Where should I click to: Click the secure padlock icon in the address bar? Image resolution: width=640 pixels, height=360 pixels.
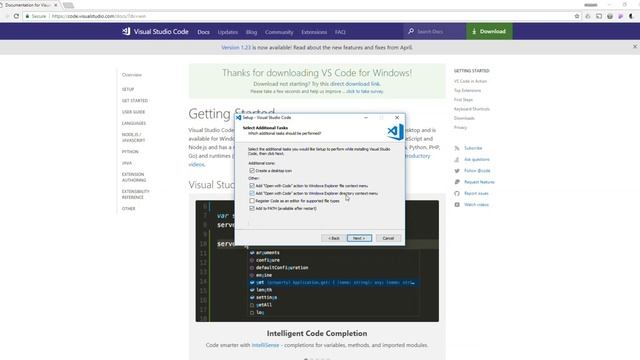pyautogui.click(x=27, y=16)
